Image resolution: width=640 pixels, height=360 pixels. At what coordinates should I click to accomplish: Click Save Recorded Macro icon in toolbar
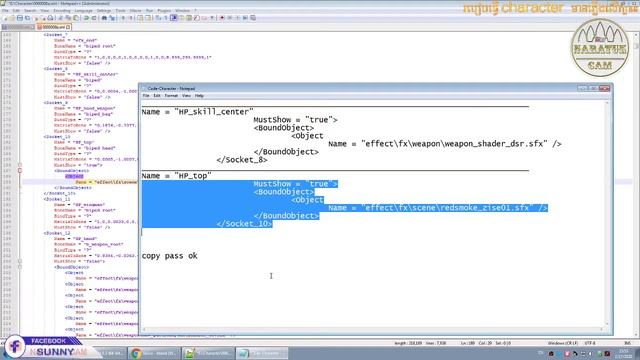(x=253, y=18)
